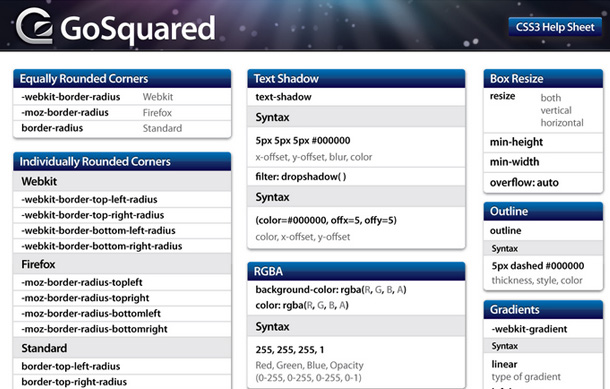Click the min-width row

click(x=543, y=162)
